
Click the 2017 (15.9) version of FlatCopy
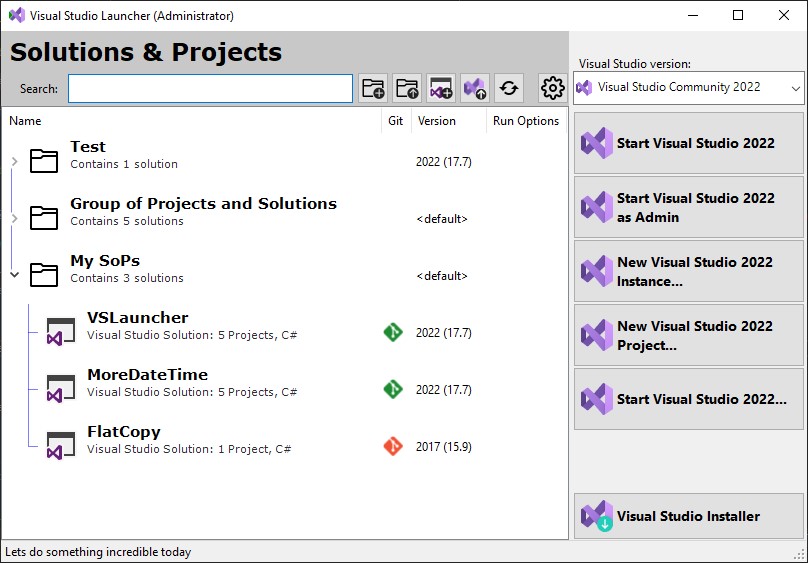click(444, 447)
